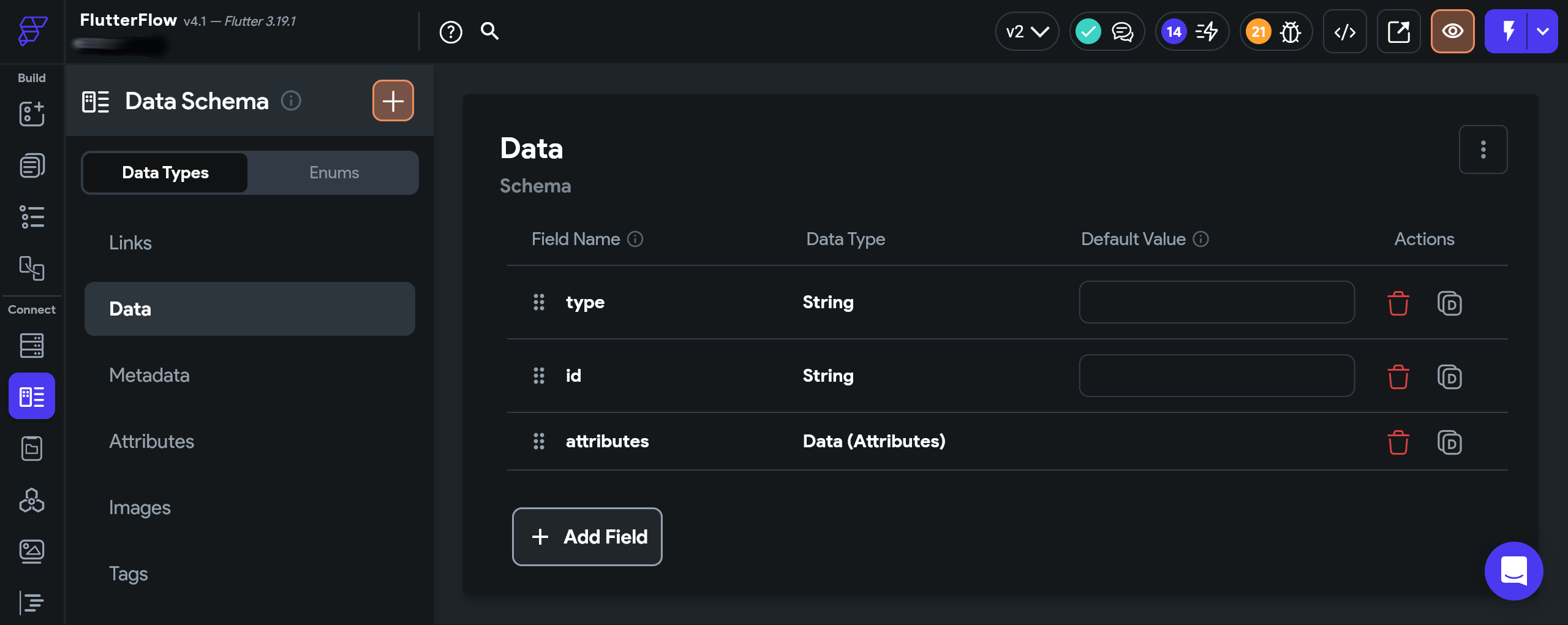1568x625 pixels.
Task: Delete the 'attributes' field
Action: click(1398, 442)
